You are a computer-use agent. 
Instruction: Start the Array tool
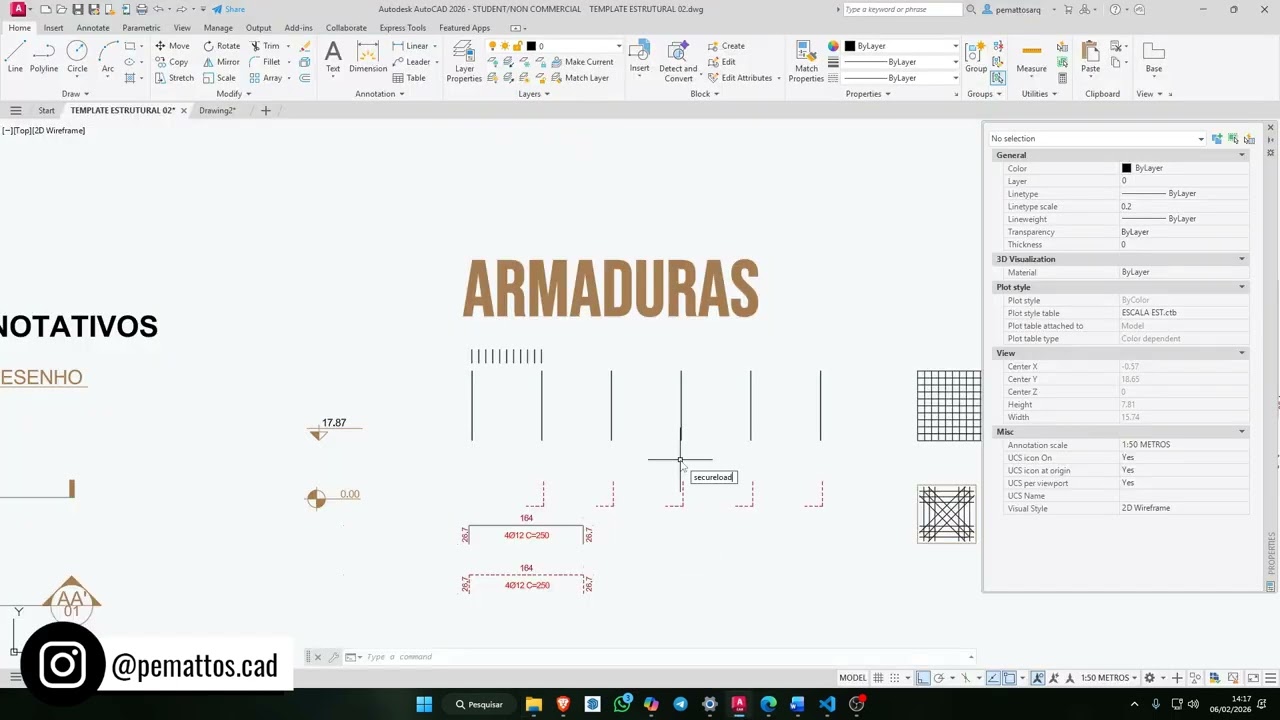[266, 78]
